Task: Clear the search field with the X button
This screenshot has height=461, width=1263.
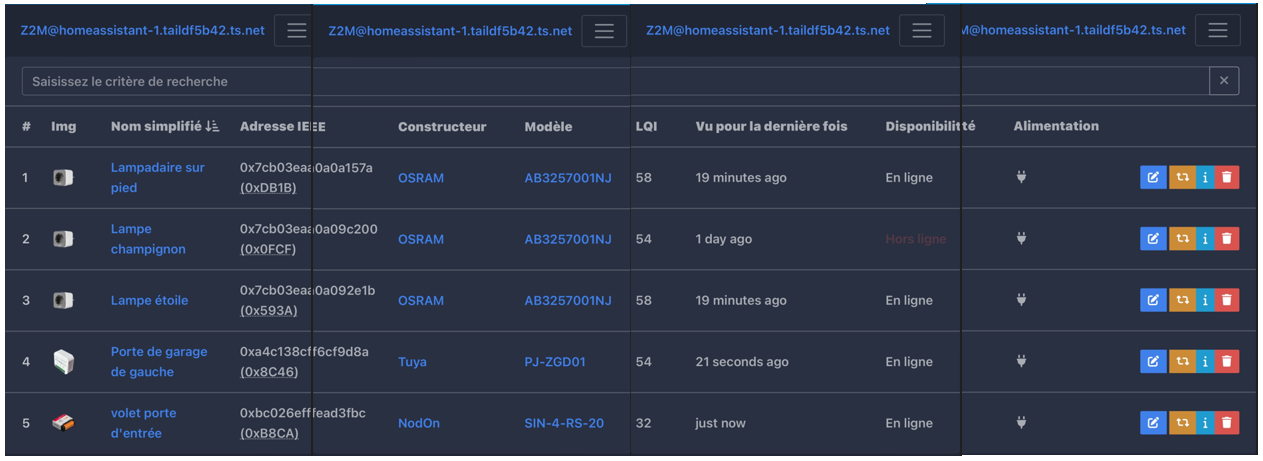Action: 1224,81
